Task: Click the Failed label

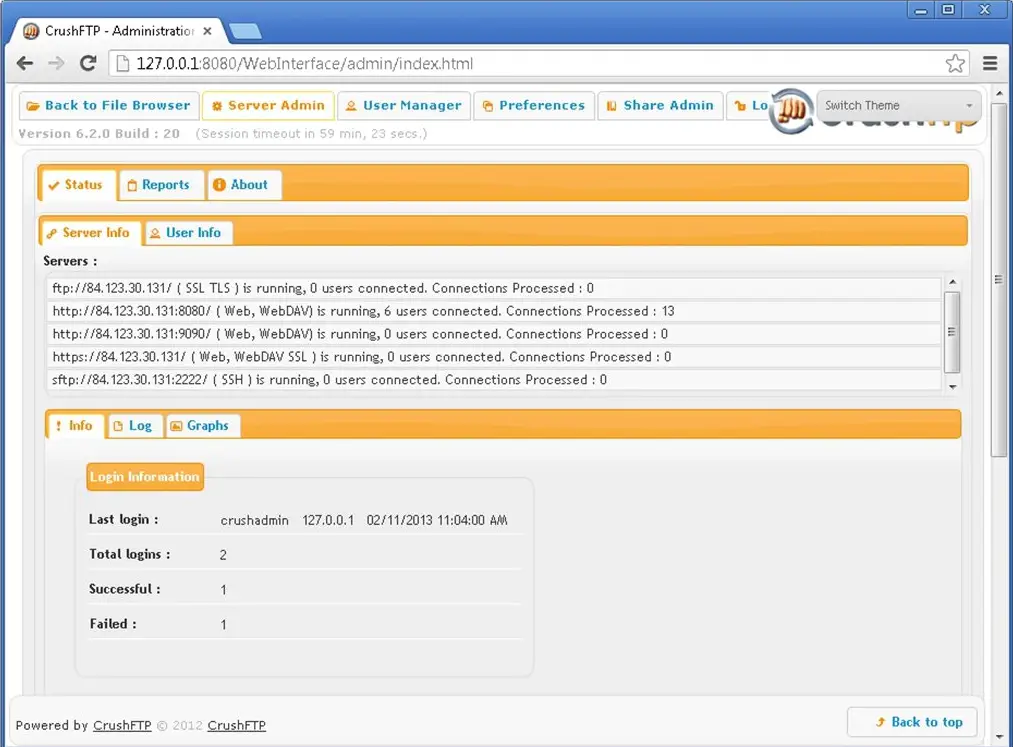Action: pyautogui.click(x=113, y=624)
